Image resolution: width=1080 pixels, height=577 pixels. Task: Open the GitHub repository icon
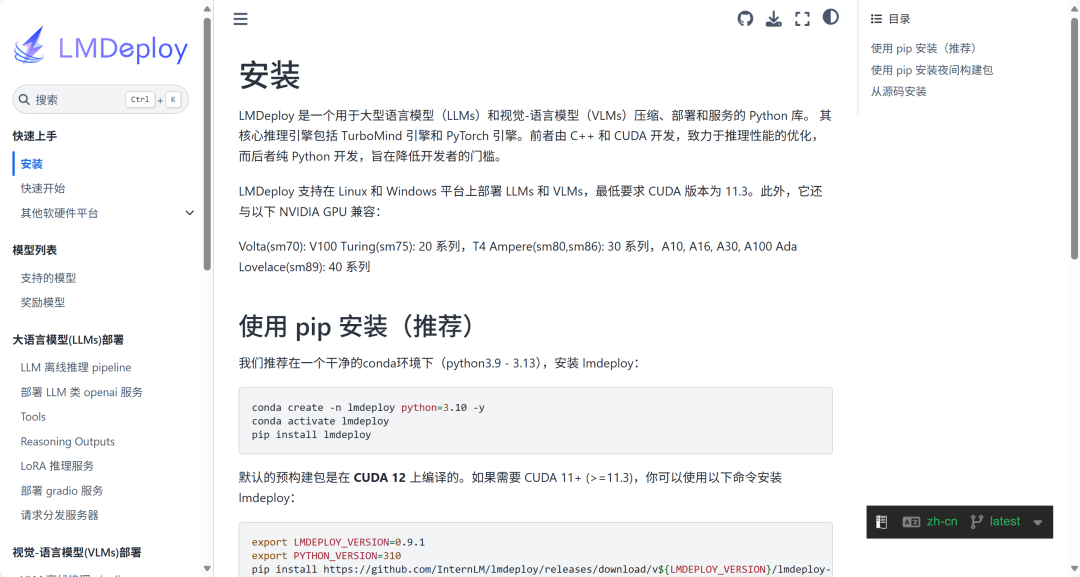coord(745,19)
